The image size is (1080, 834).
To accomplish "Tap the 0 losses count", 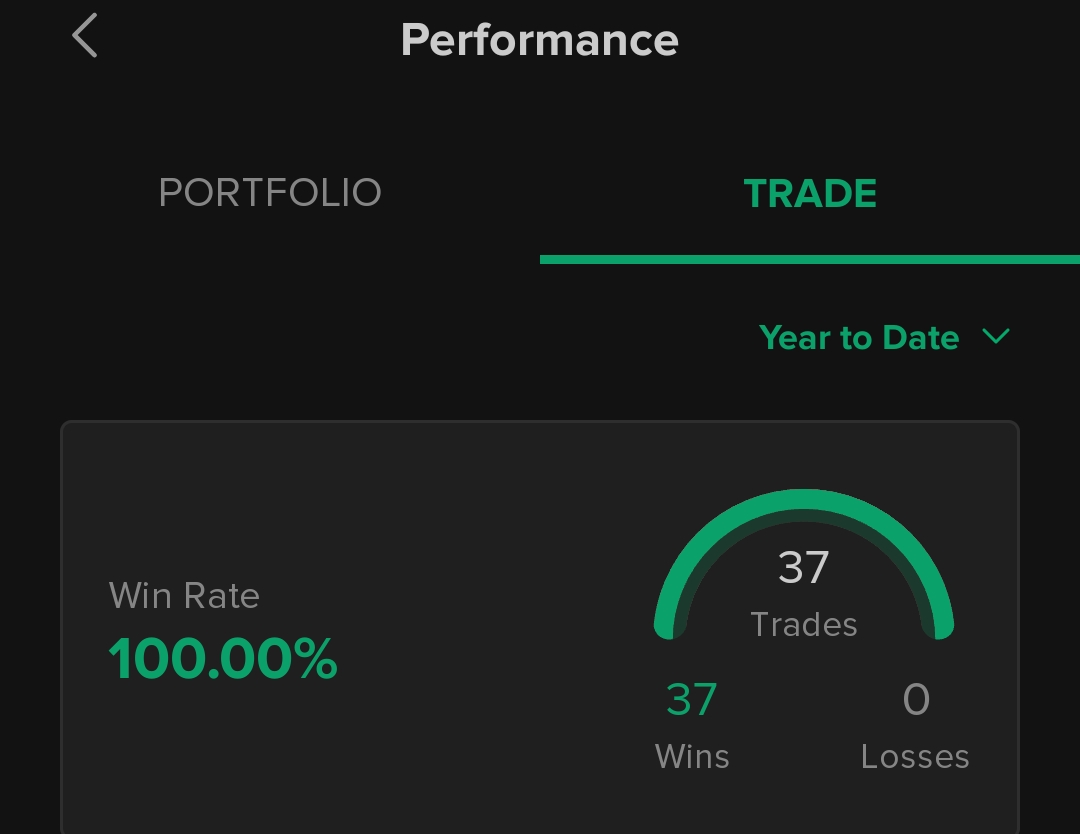I will 916,699.
